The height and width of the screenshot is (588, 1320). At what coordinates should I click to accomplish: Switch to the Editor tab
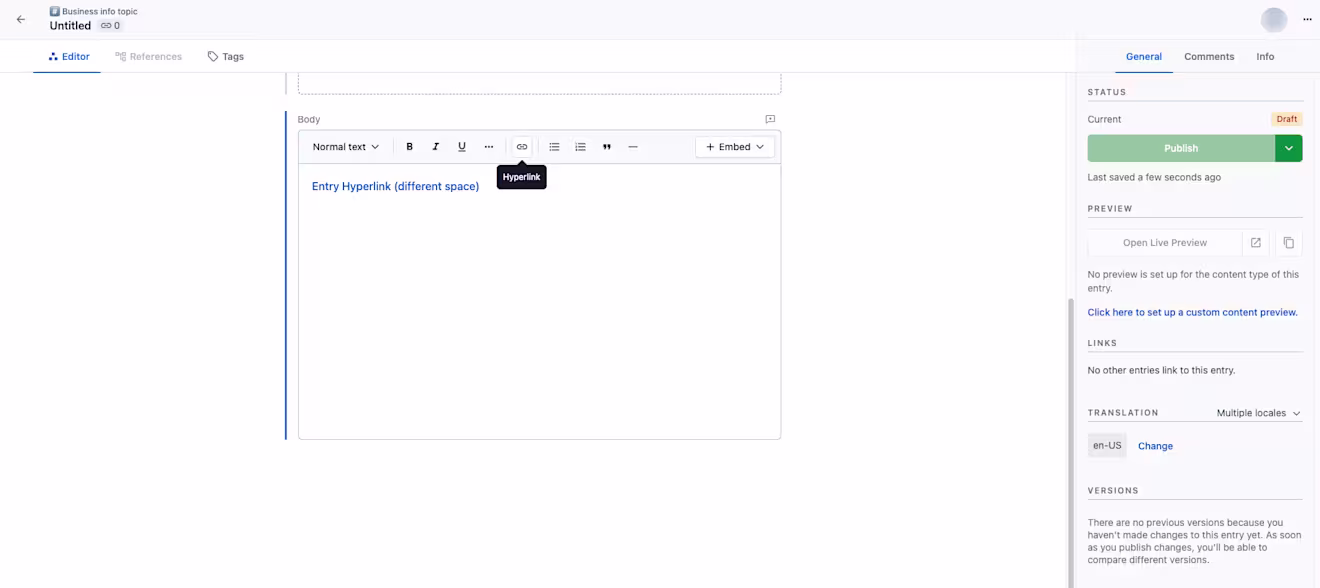(69, 57)
